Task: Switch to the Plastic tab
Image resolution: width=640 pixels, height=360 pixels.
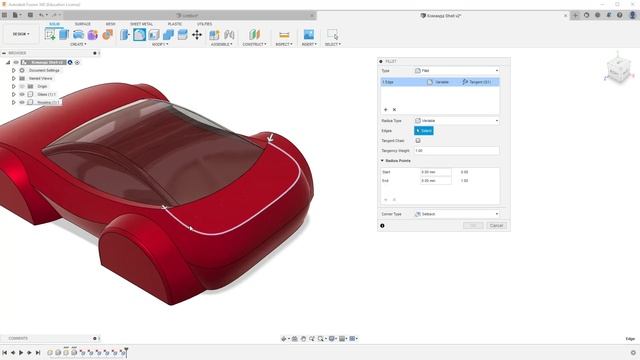Action: coord(175,24)
